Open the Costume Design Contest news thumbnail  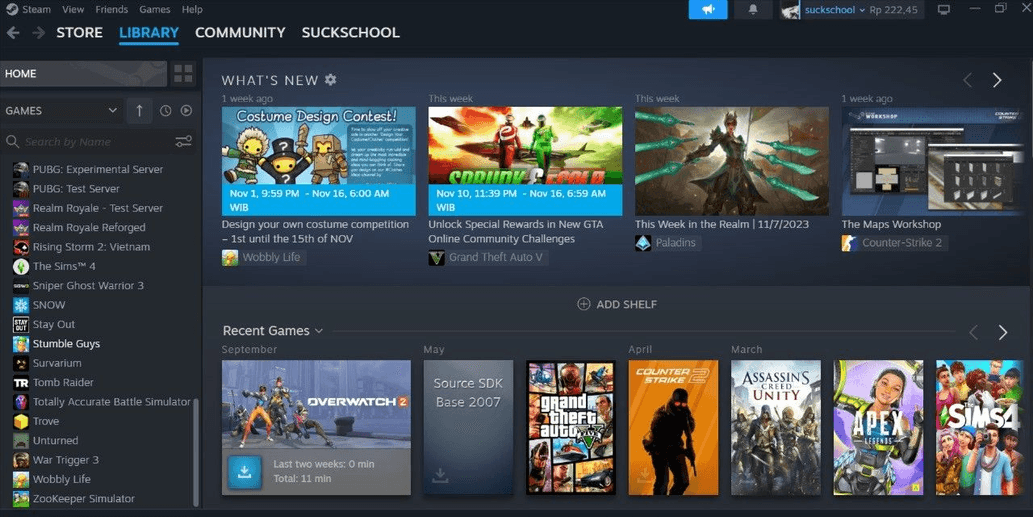[x=318, y=161]
